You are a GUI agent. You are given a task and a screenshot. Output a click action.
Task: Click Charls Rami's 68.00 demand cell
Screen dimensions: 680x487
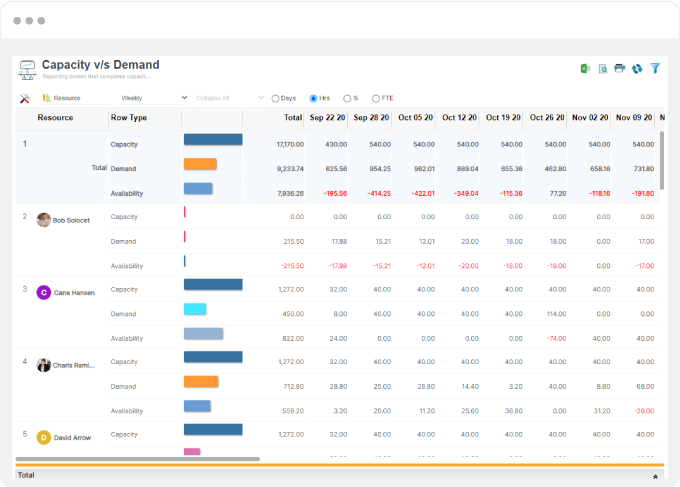point(645,386)
